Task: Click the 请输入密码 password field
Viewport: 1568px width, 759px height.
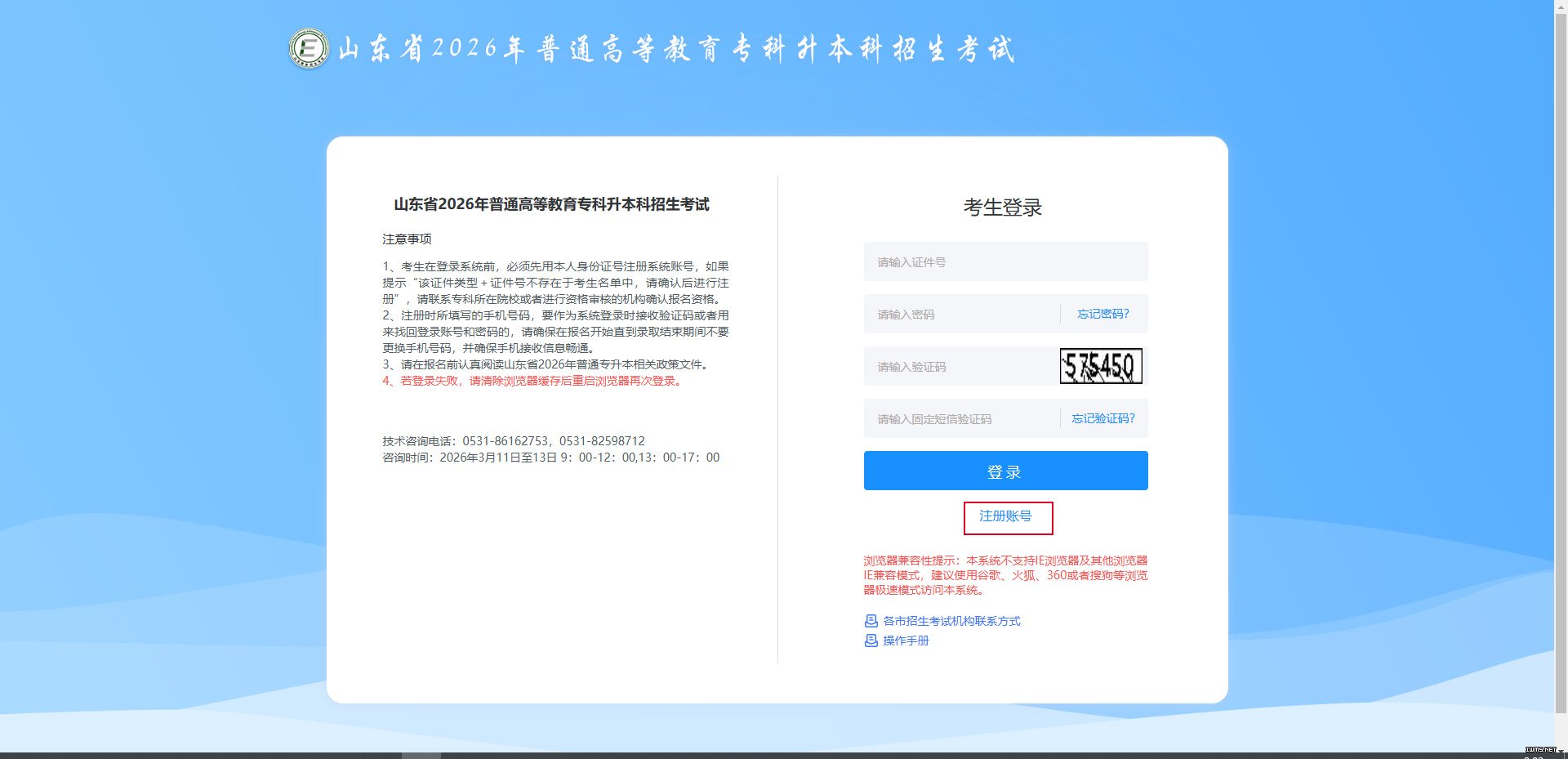Action: click(960, 315)
